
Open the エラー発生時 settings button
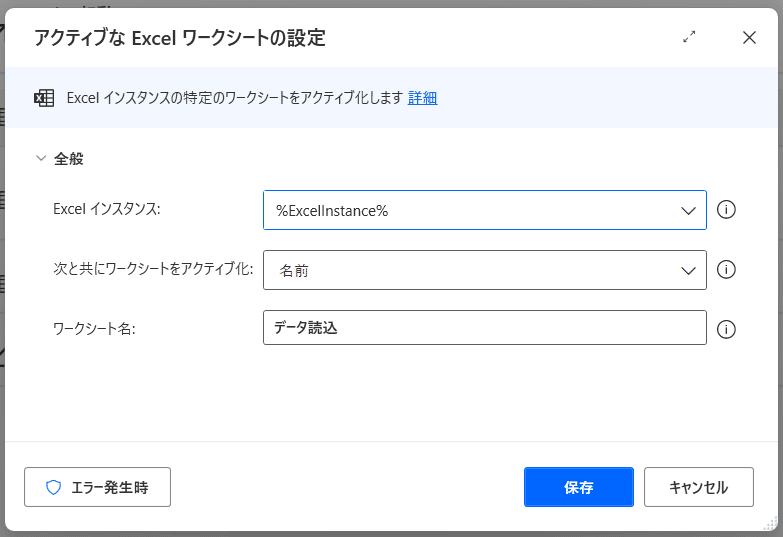[97, 487]
